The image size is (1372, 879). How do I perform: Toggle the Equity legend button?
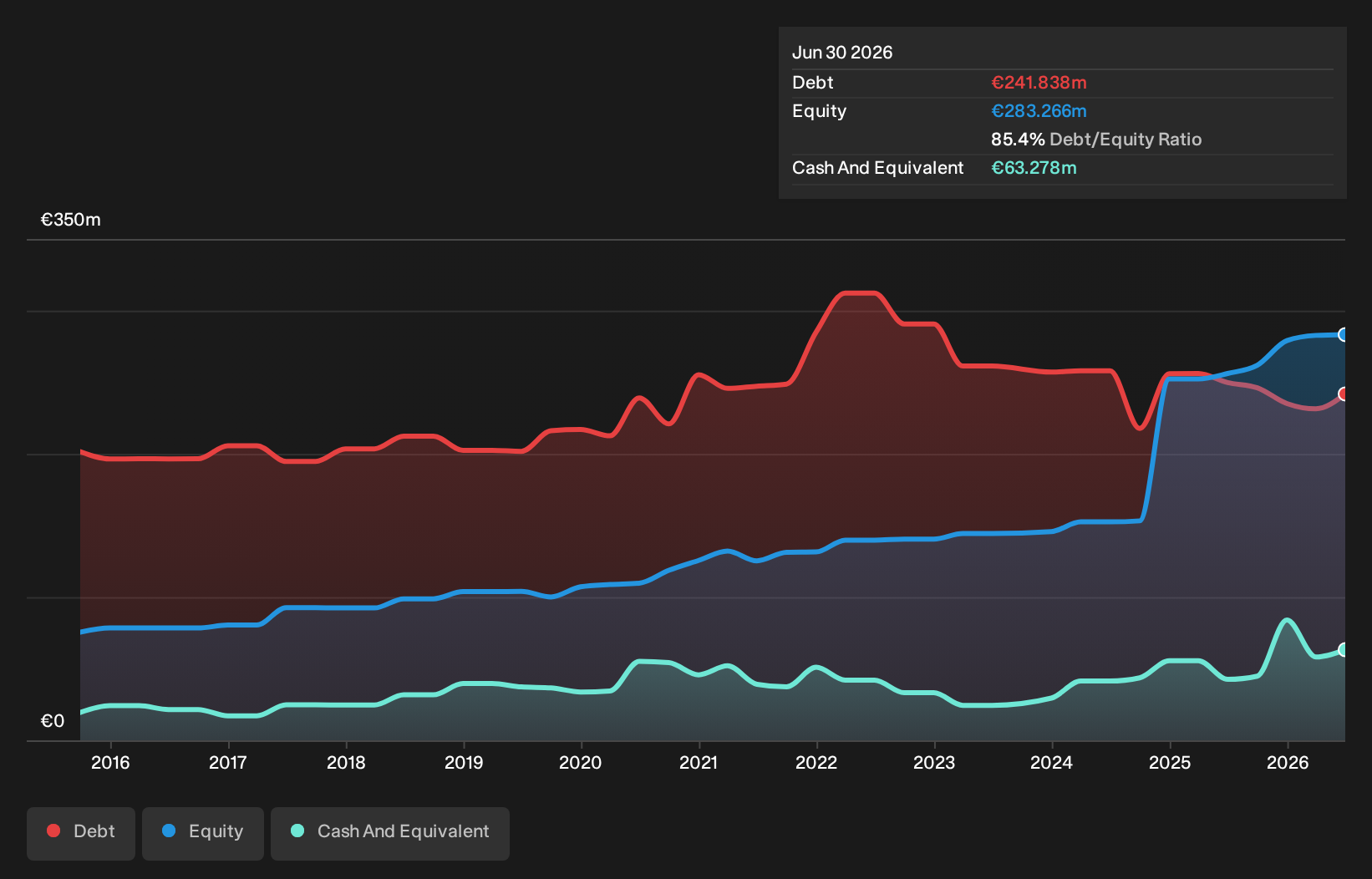pos(203,833)
